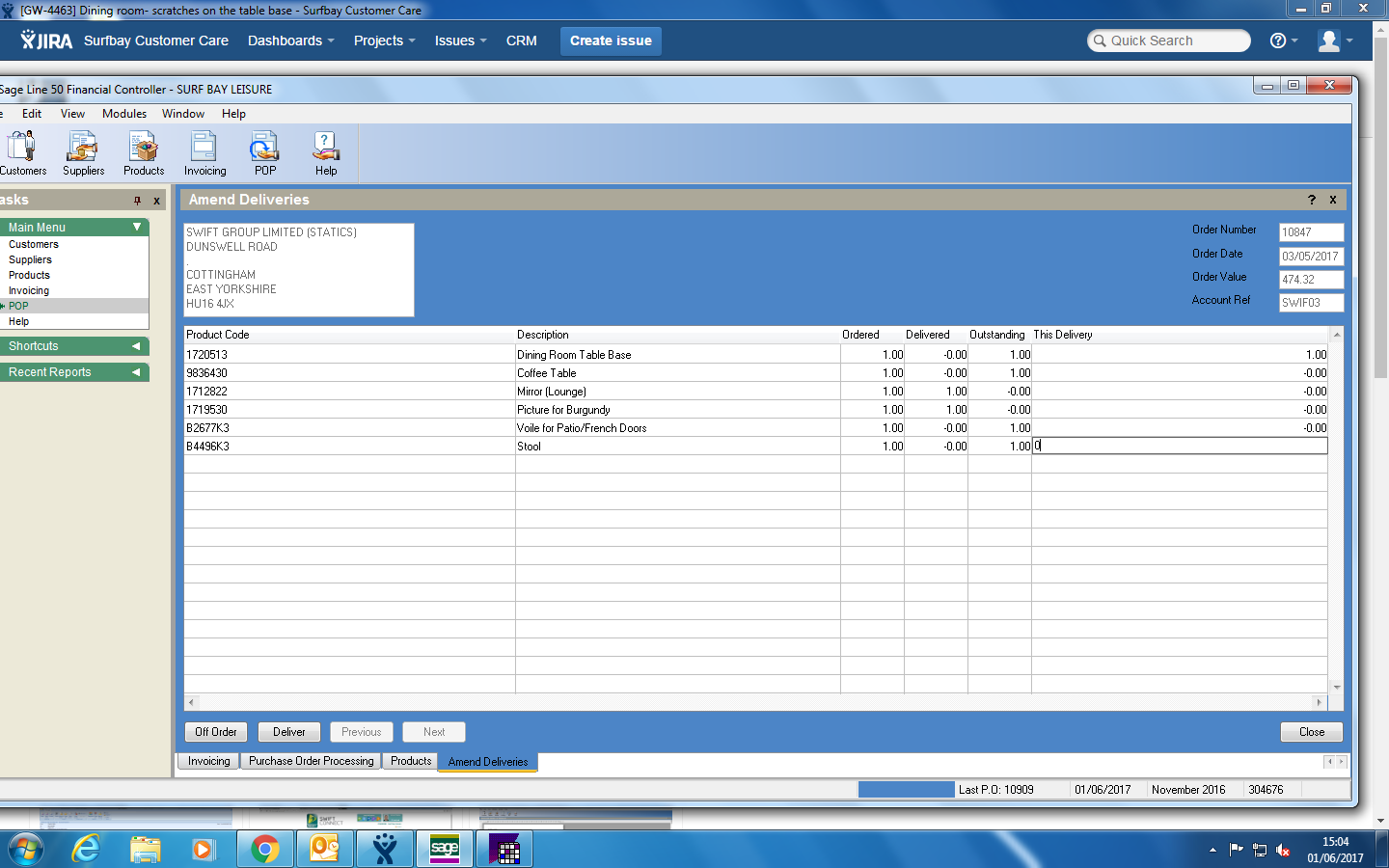Open the Customers toolbar icon
This screenshot has height=868, width=1389.
(x=22, y=153)
